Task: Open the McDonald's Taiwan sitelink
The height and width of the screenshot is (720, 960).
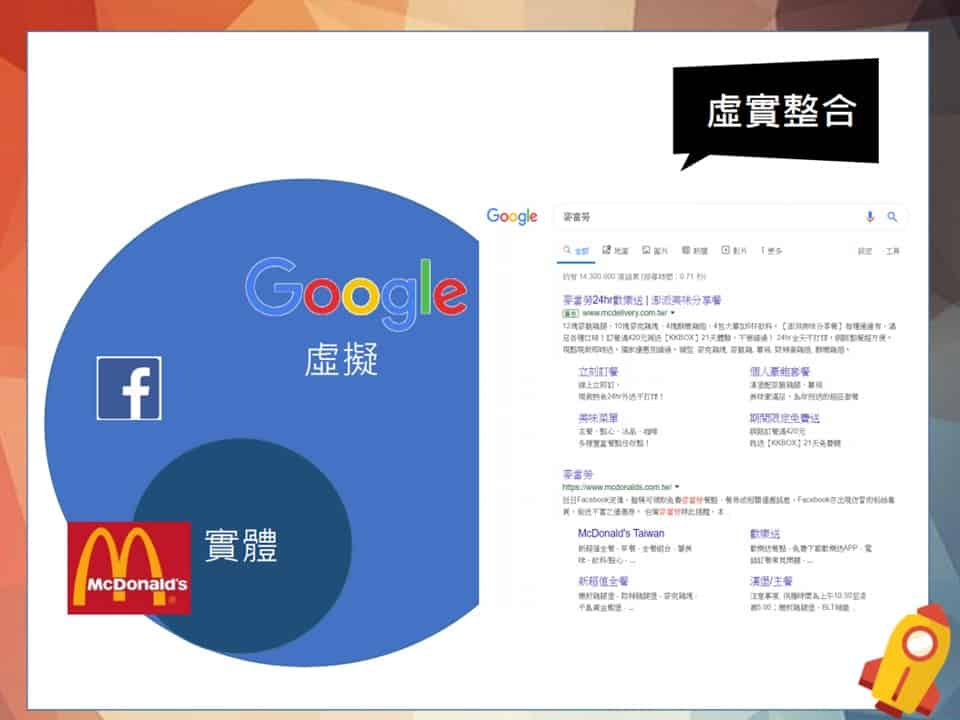Action: click(x=621, y=533)
